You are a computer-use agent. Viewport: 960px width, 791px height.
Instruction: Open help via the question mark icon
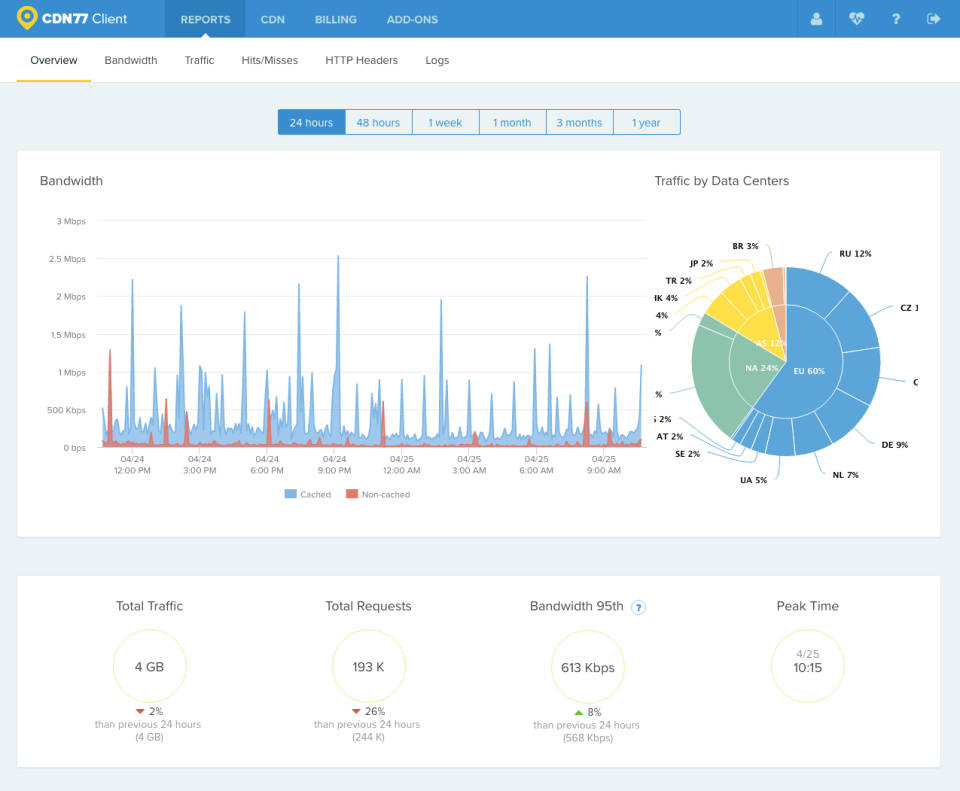pos(896,18)
